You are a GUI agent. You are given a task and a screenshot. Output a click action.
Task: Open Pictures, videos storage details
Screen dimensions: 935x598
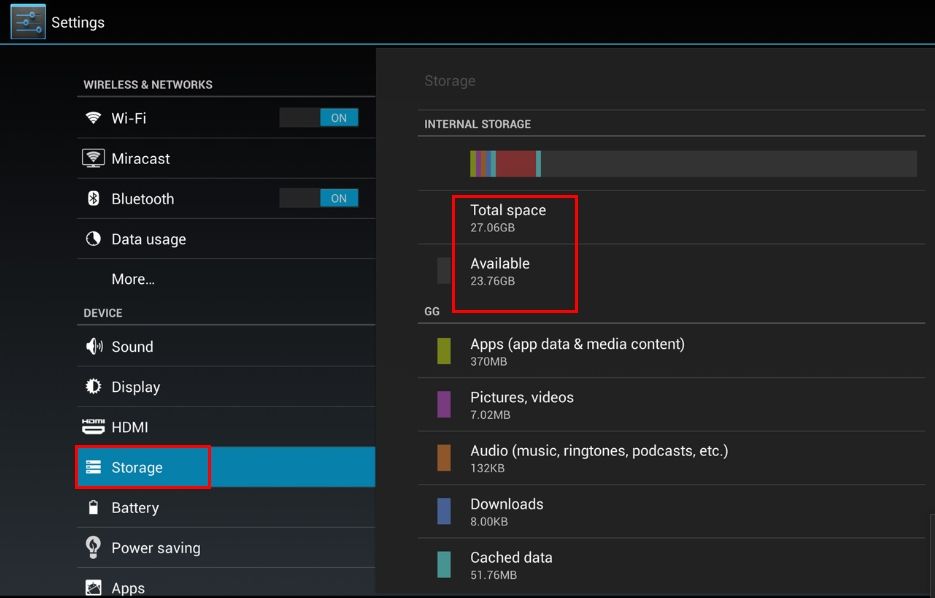pyautogui.click(x=522, y=404)
